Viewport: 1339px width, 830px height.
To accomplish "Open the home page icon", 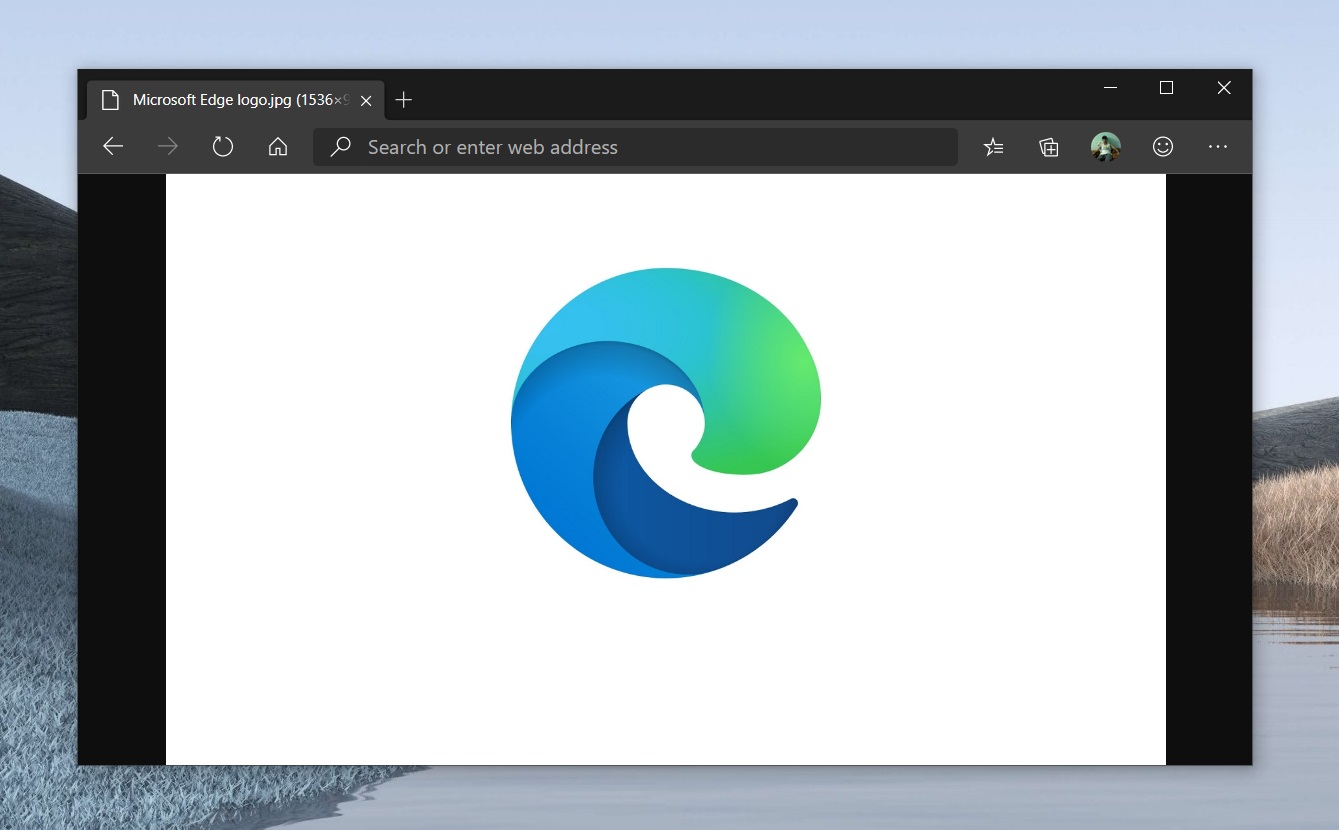I will [x=278, y=147].
